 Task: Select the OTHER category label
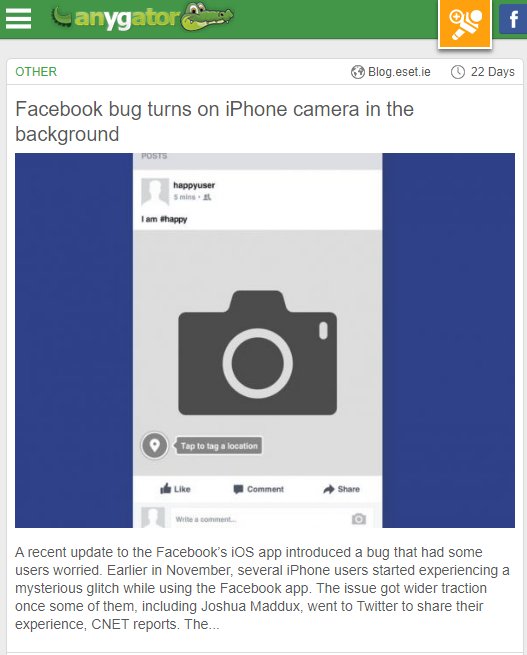point(36,72)
